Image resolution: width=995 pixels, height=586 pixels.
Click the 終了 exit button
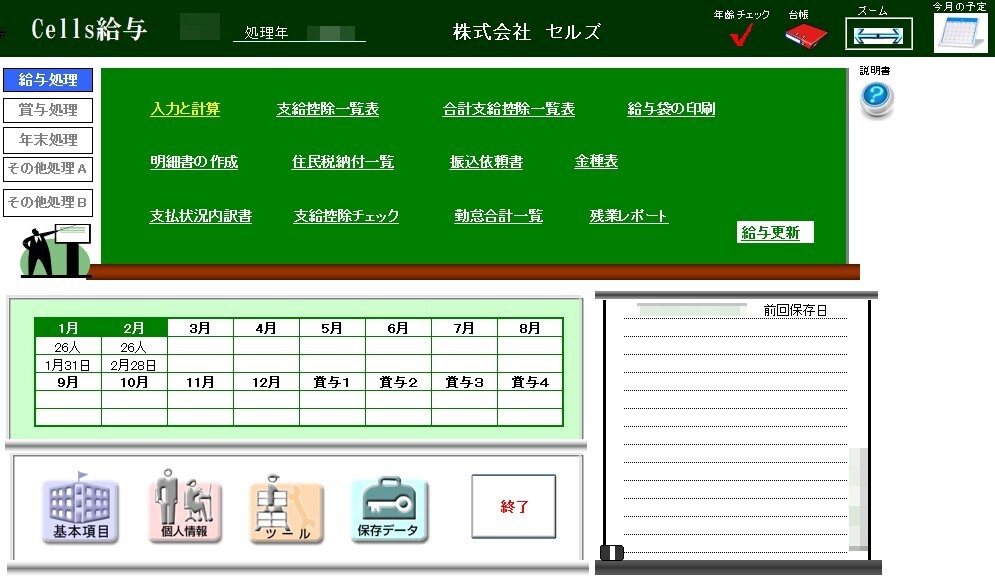[x=513, y=507]
